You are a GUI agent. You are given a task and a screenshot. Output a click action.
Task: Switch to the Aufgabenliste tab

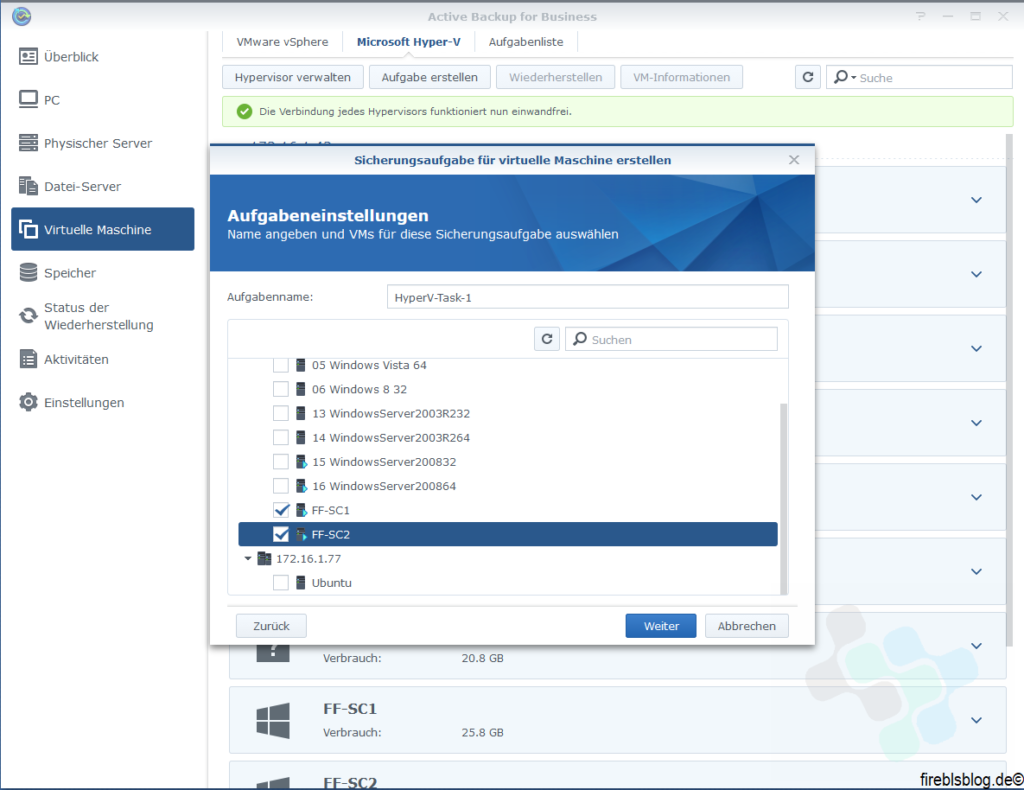click(x=526, y=42)
